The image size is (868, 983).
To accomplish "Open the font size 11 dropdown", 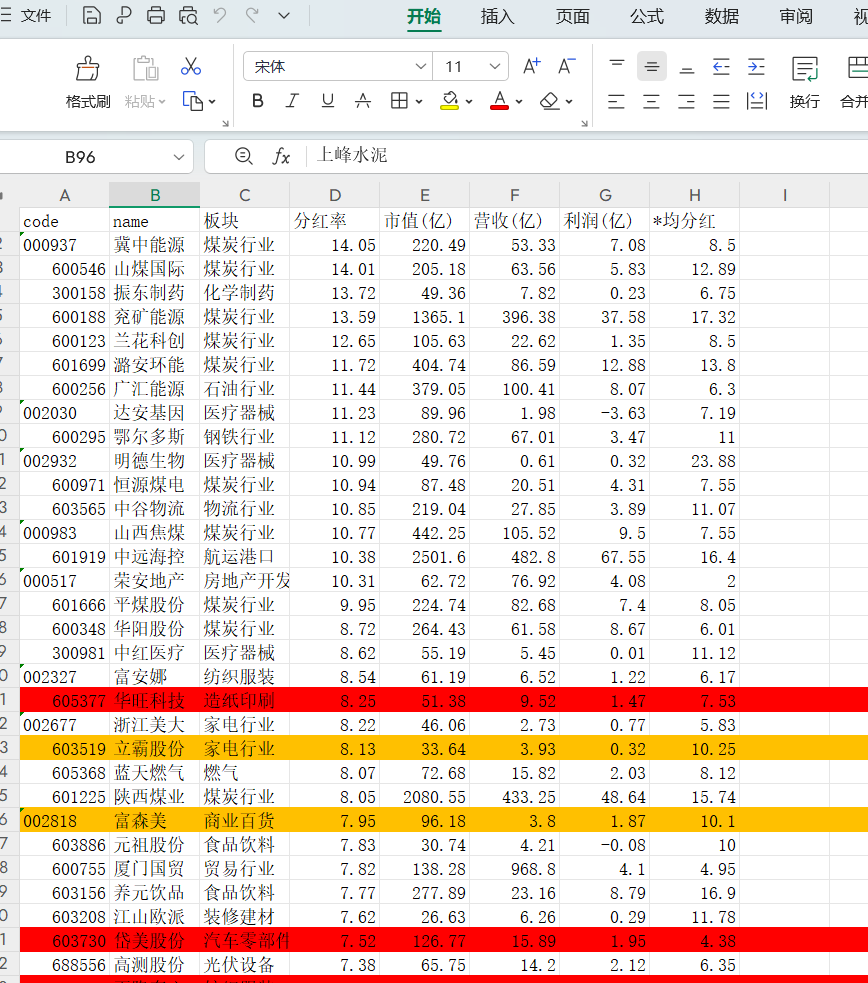I will point(494,66).
